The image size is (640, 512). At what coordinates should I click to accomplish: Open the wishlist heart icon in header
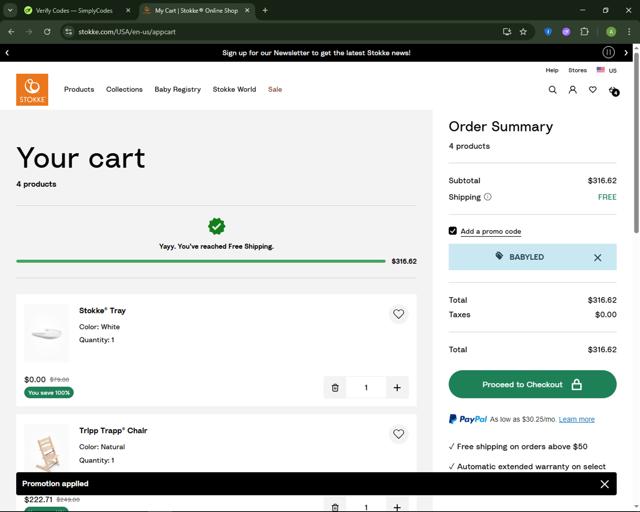point(593,90)
